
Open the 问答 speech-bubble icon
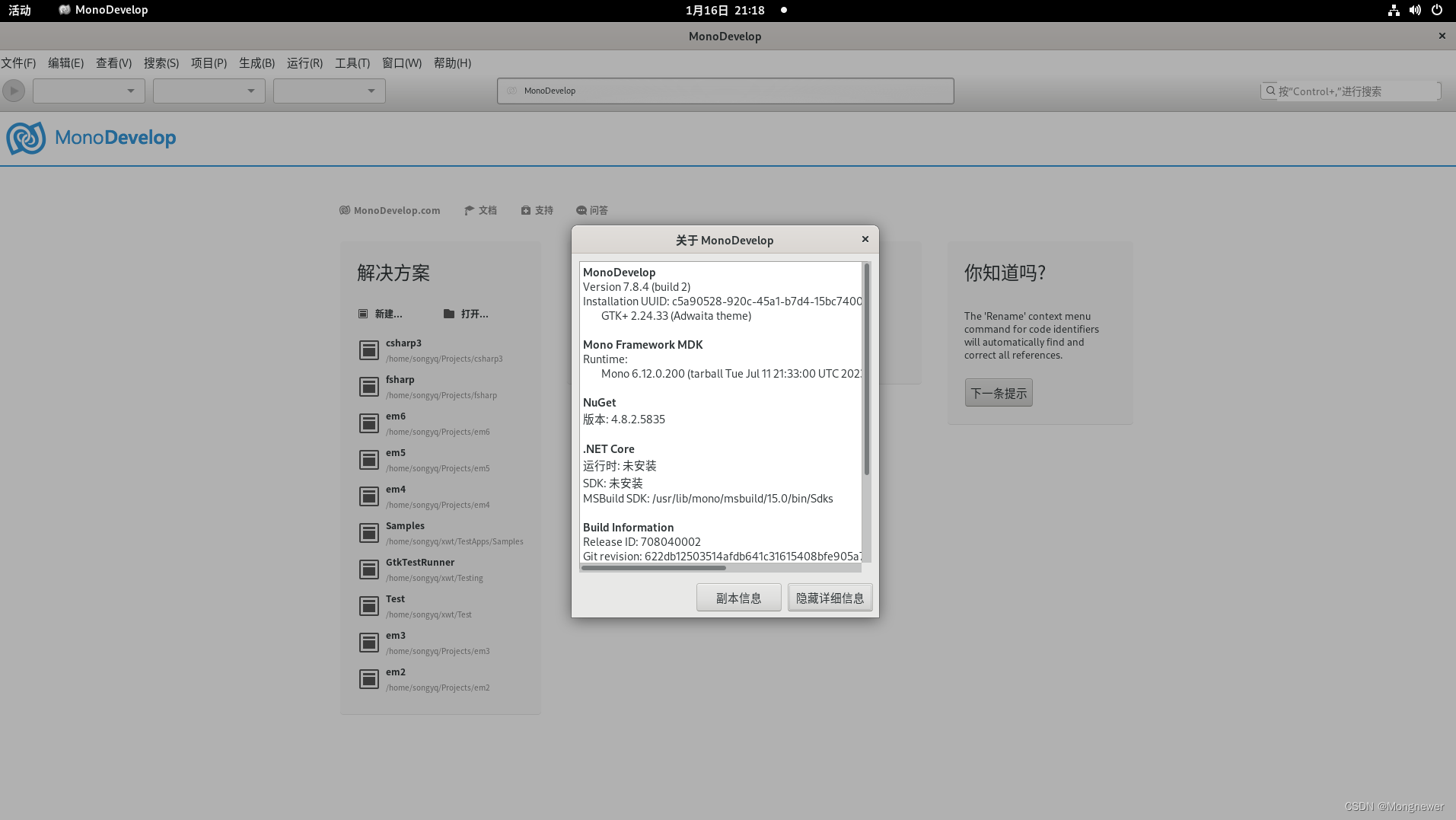(x=580, y=210)
